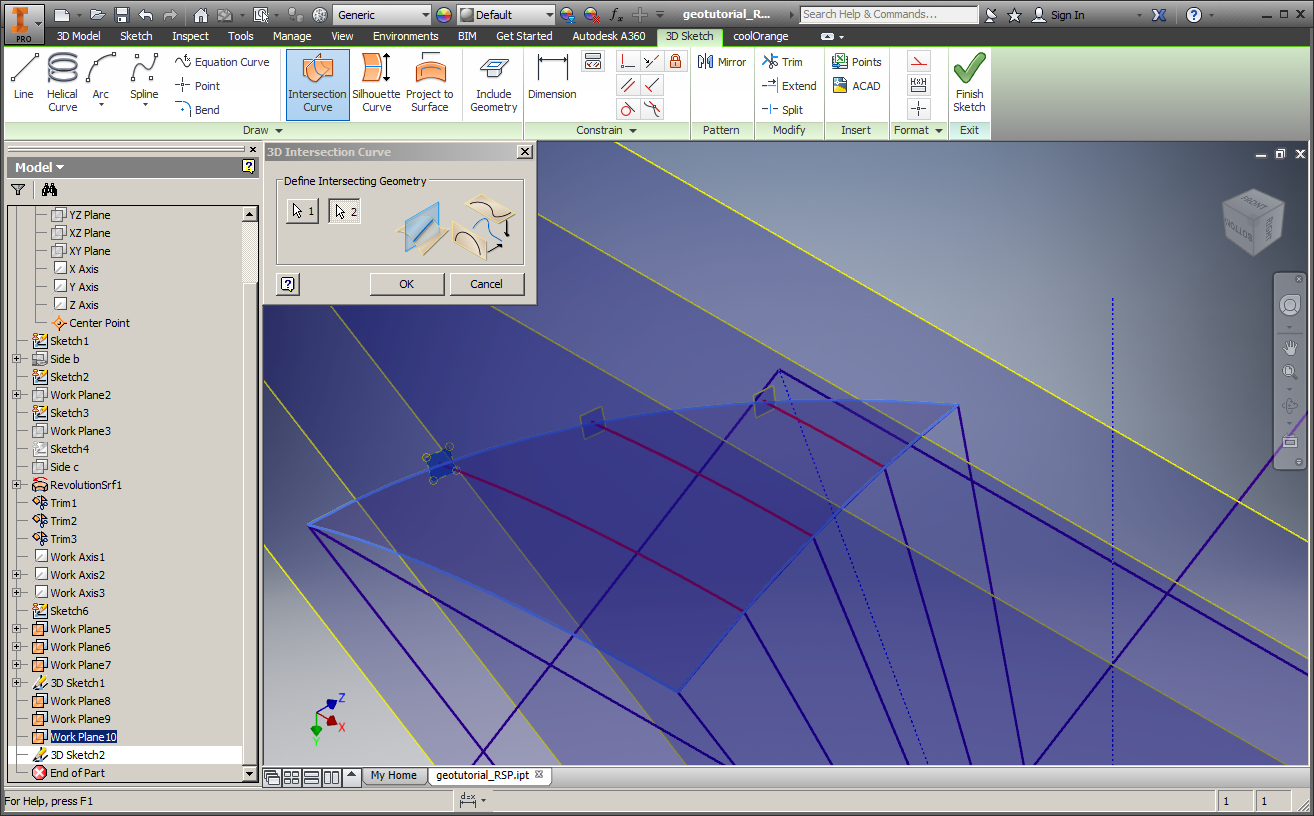Open browser Find binoculars

point(49,190)
